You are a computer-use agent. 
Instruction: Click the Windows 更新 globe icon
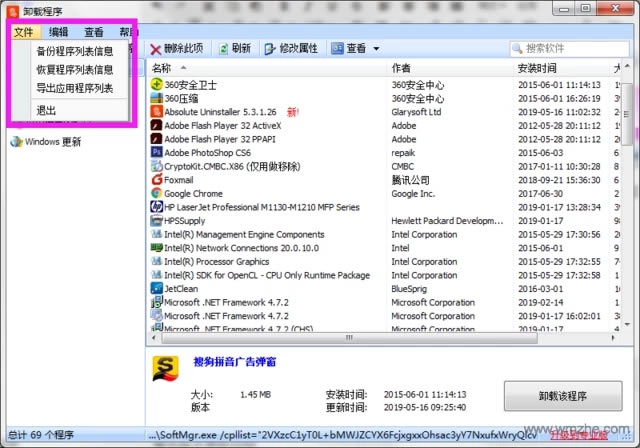pos(16,142)
